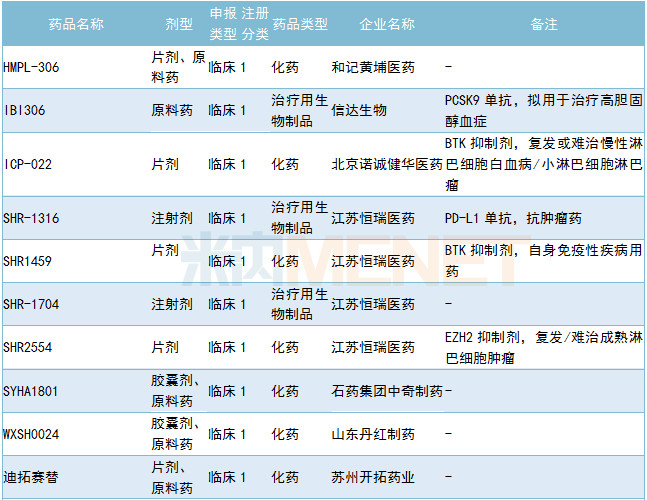Click the 自身免疫性疾病 remark for SHR1459

(x=543, y=261)
